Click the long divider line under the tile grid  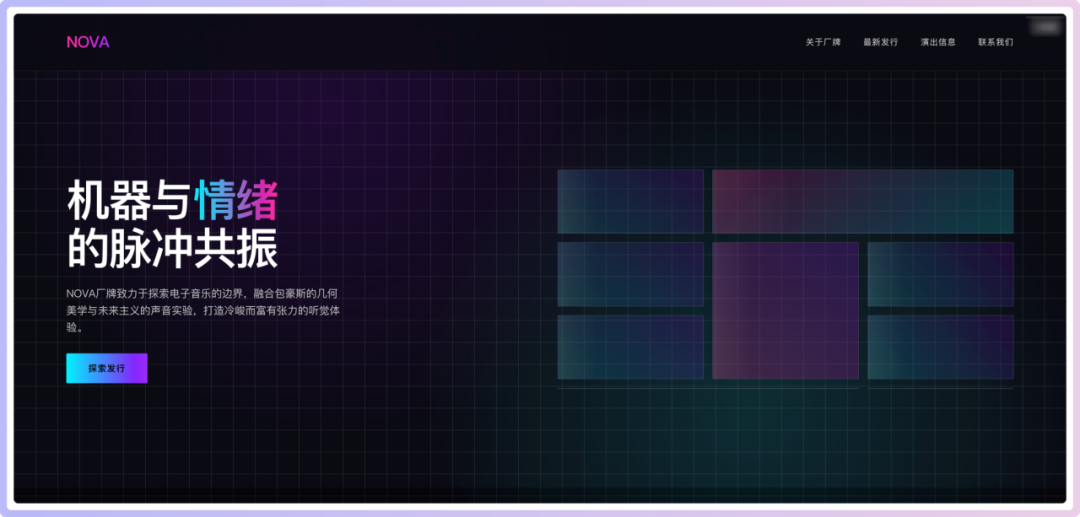click(707, 388)
